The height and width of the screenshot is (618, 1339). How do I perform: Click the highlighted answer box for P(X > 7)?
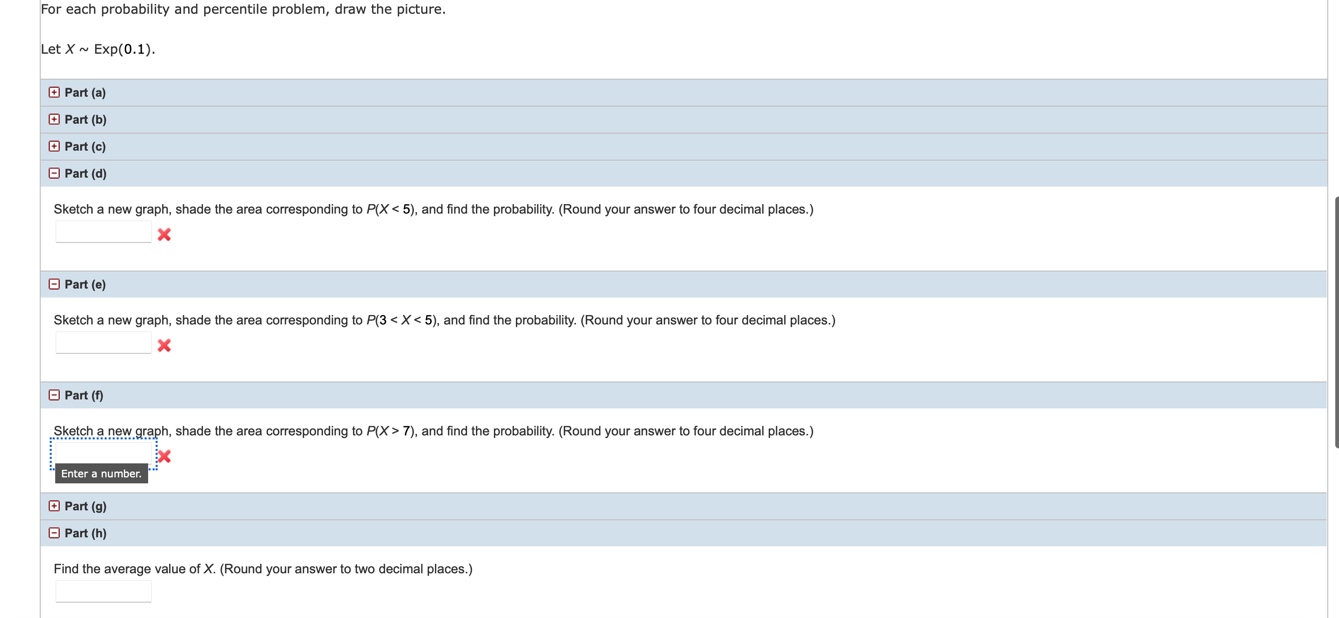[103, 453]
